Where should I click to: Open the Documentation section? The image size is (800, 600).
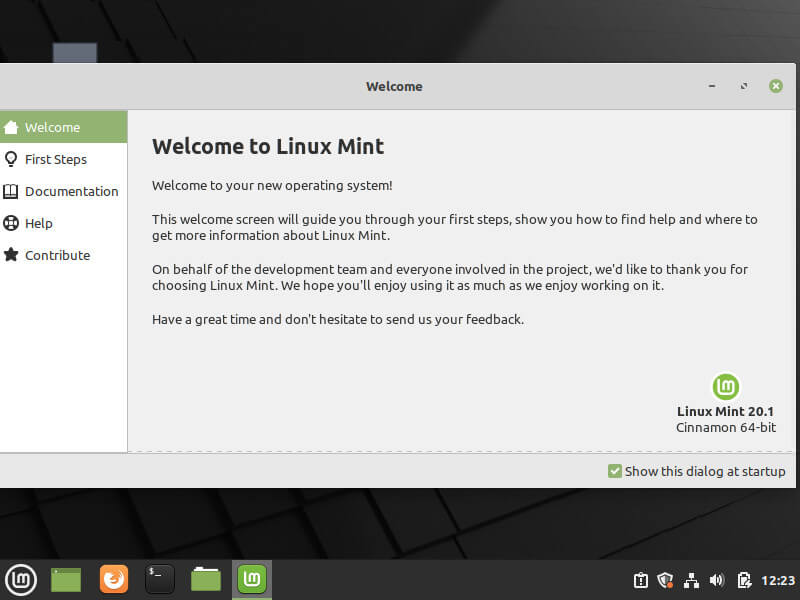(70, 191)
